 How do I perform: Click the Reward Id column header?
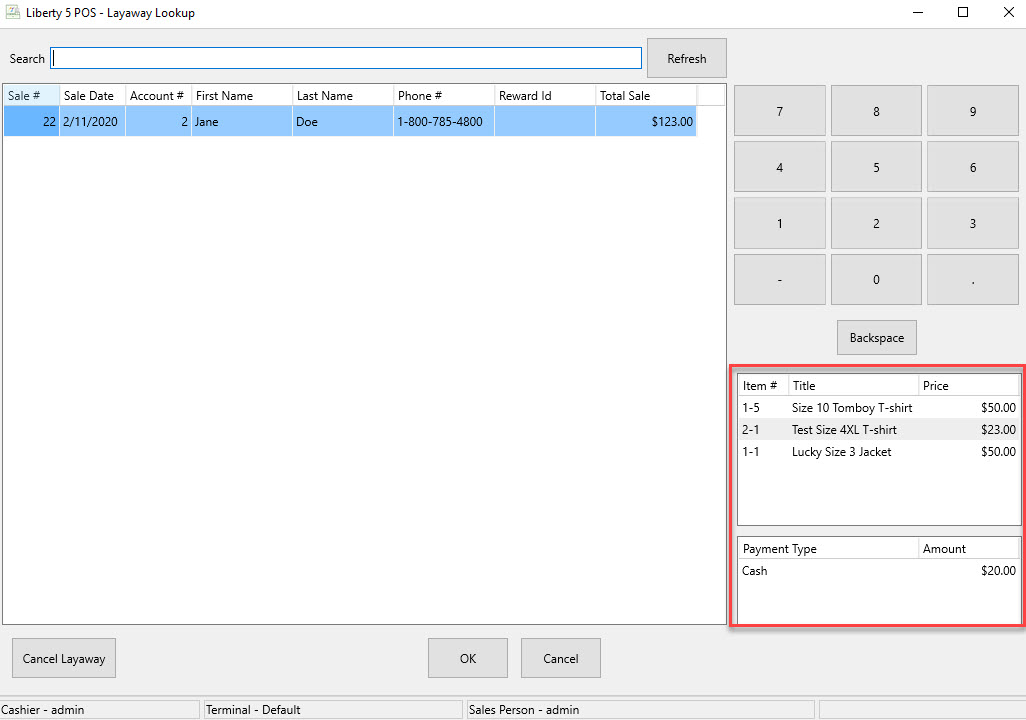545,96
